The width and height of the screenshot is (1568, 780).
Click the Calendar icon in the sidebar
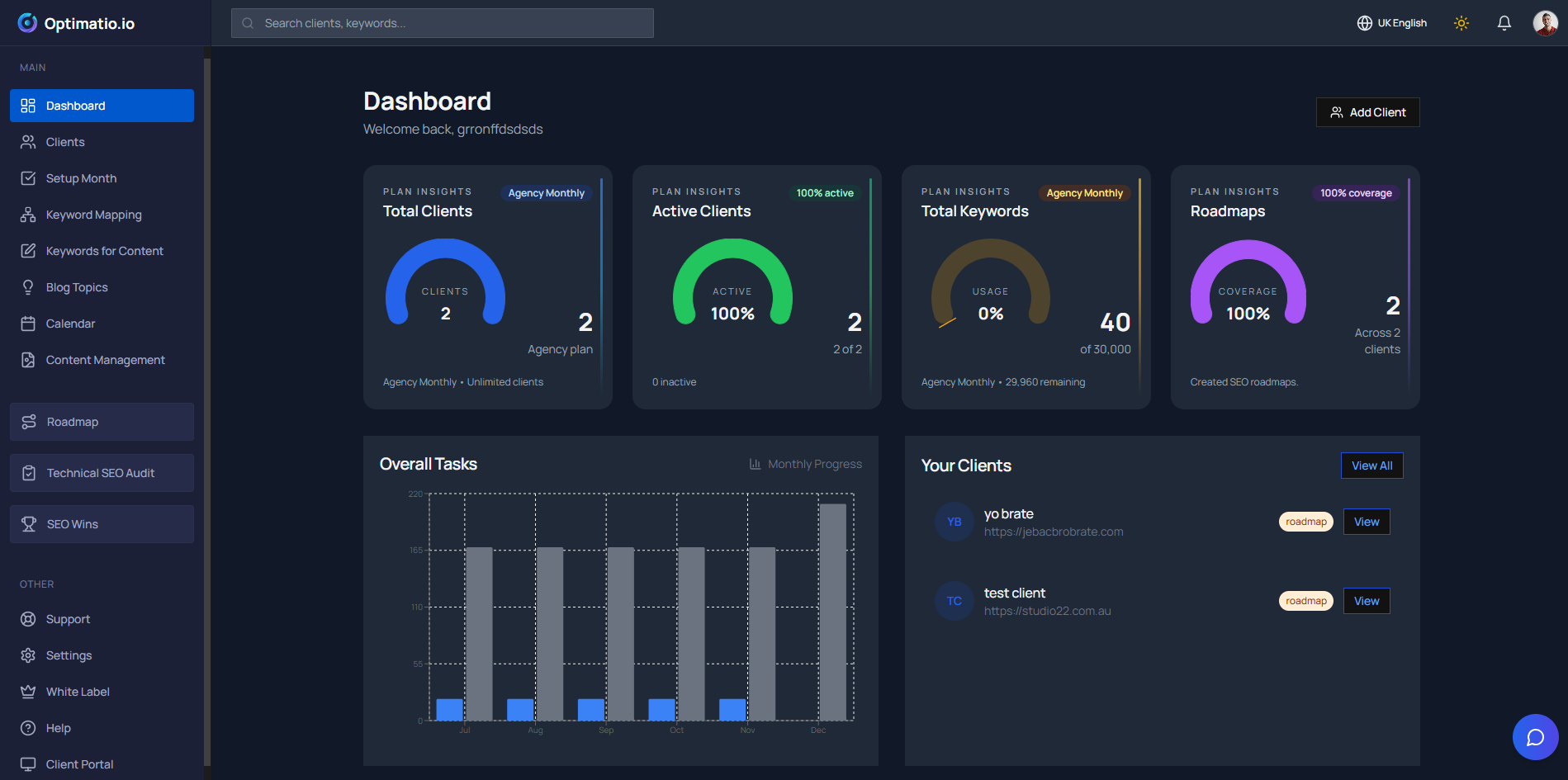[x=27, y=323]
